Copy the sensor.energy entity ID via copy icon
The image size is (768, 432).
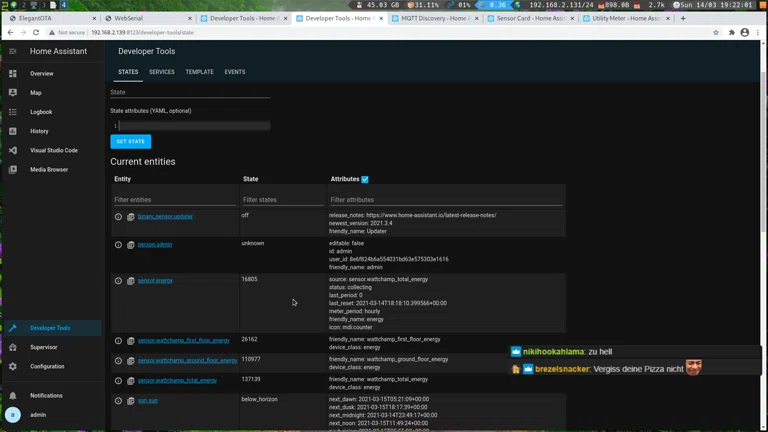[x=130, y=281]
